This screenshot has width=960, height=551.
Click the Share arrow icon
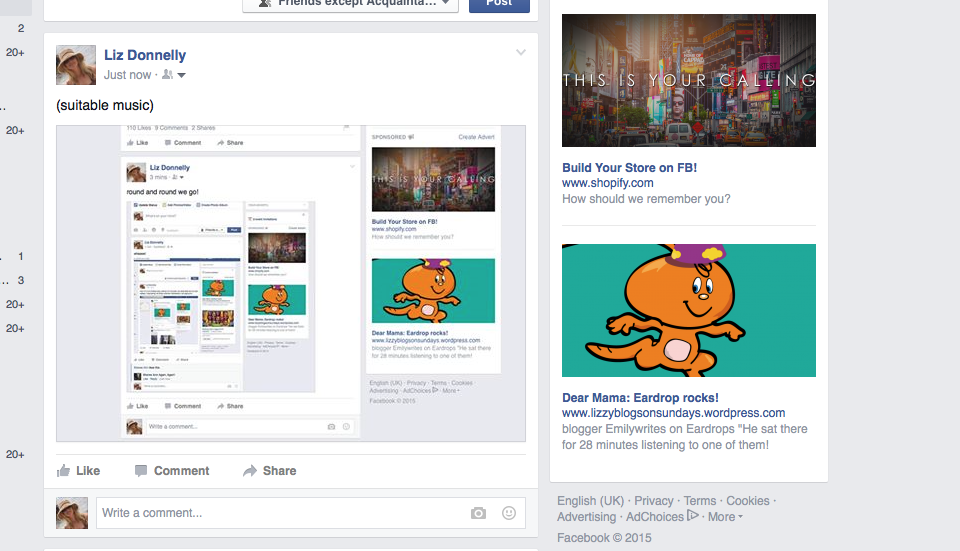pos(250,471)
